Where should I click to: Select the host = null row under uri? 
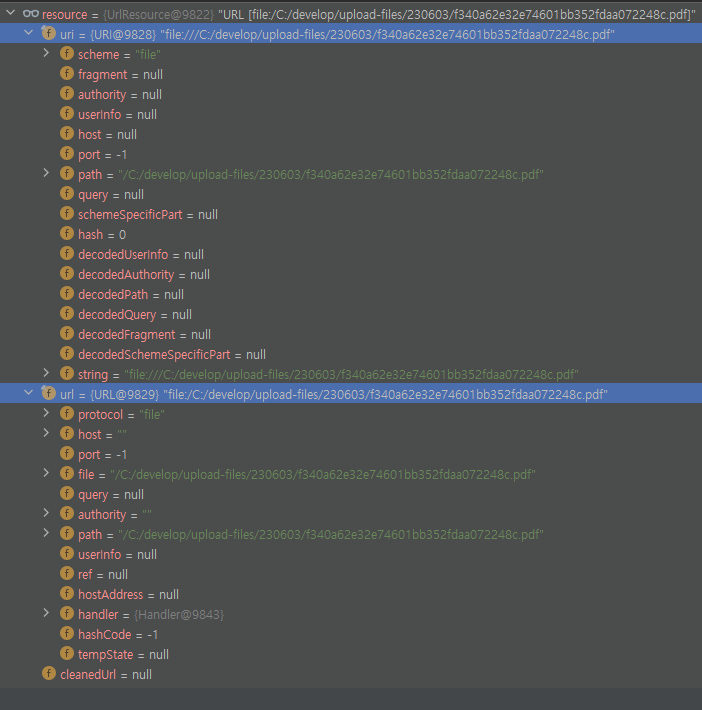tap(351, 134)
